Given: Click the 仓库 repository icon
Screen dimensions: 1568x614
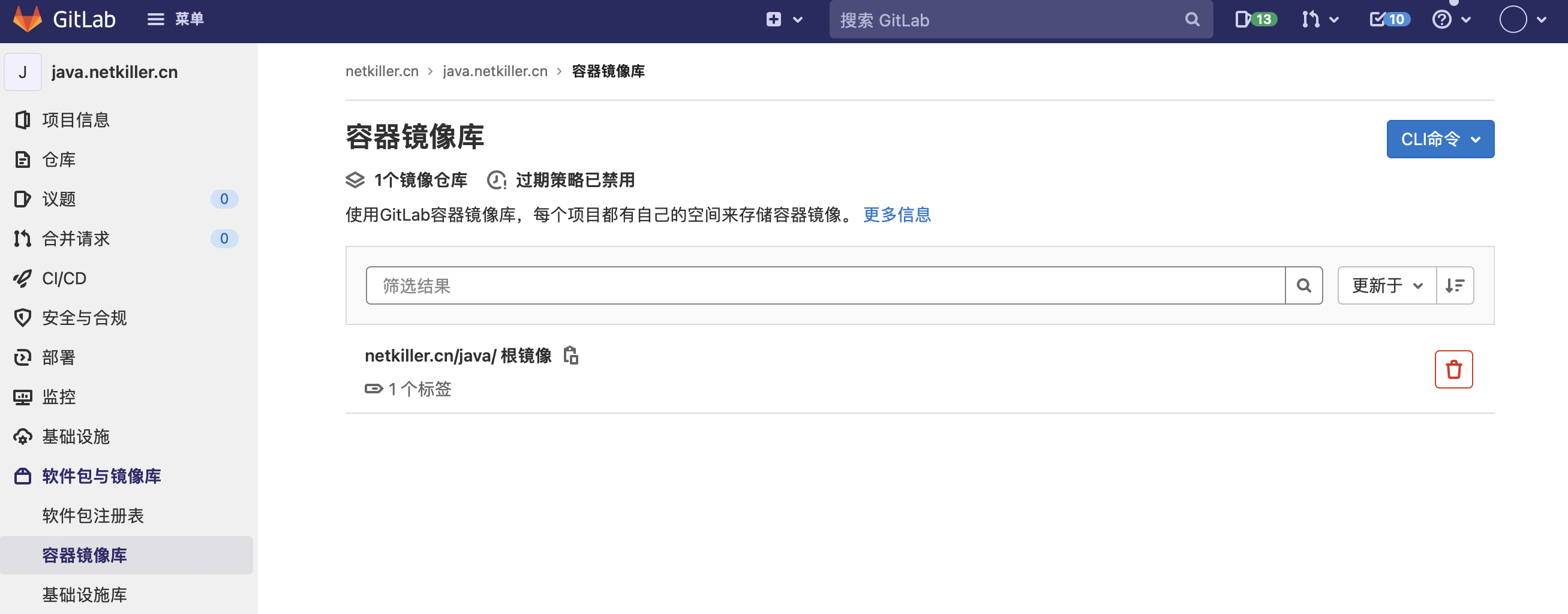Looking at the screenshot, I should tap(23, 159).
